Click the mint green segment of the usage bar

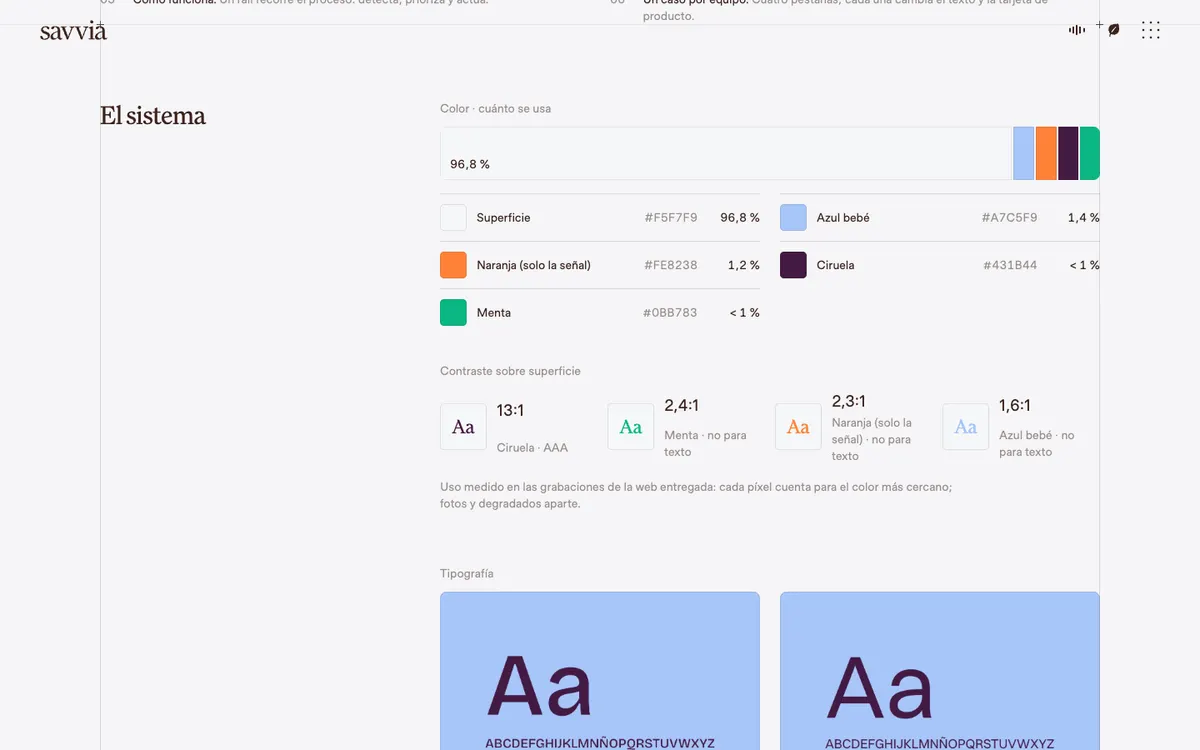(1090, 154)
